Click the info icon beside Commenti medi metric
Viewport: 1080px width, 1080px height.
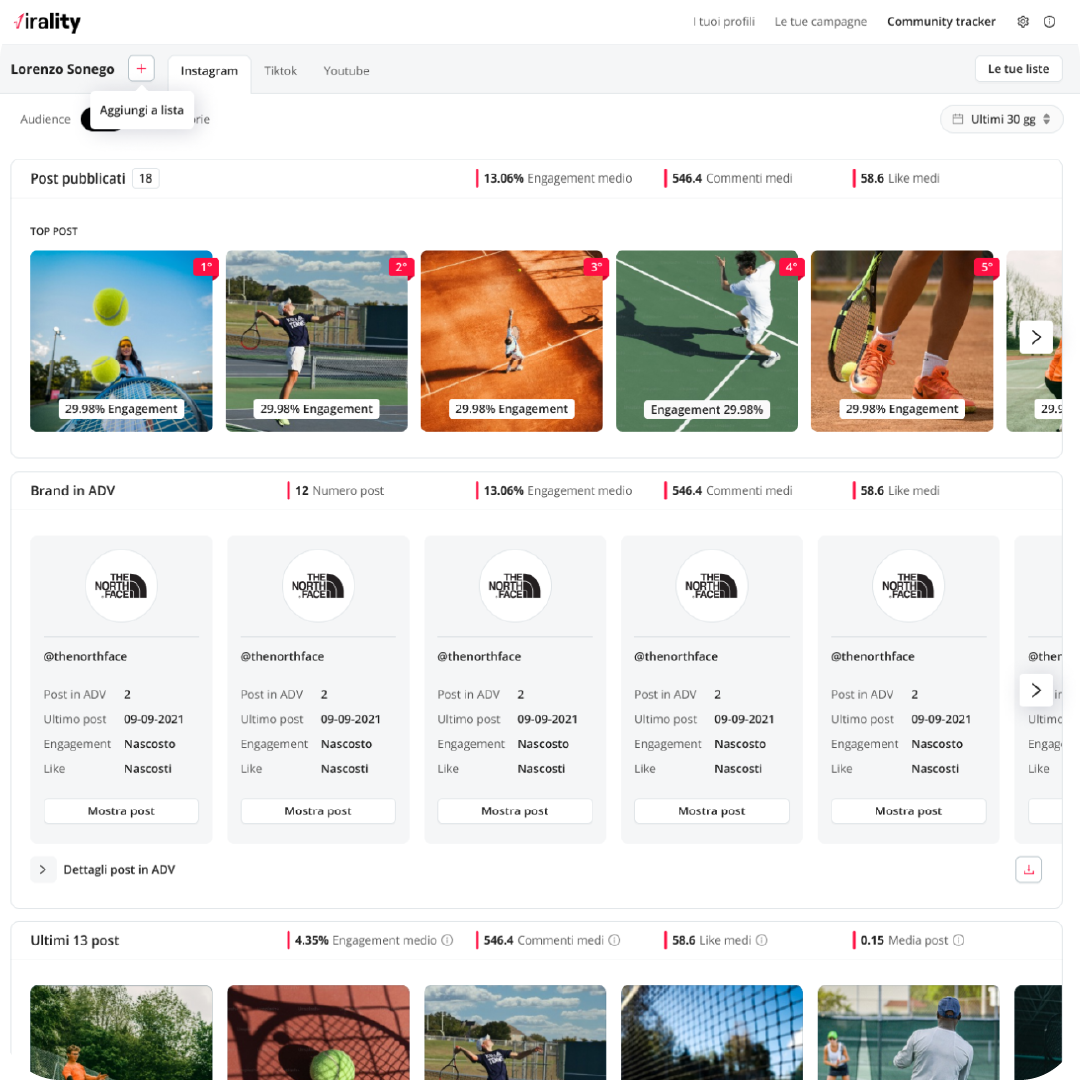(x=615, y=940)
